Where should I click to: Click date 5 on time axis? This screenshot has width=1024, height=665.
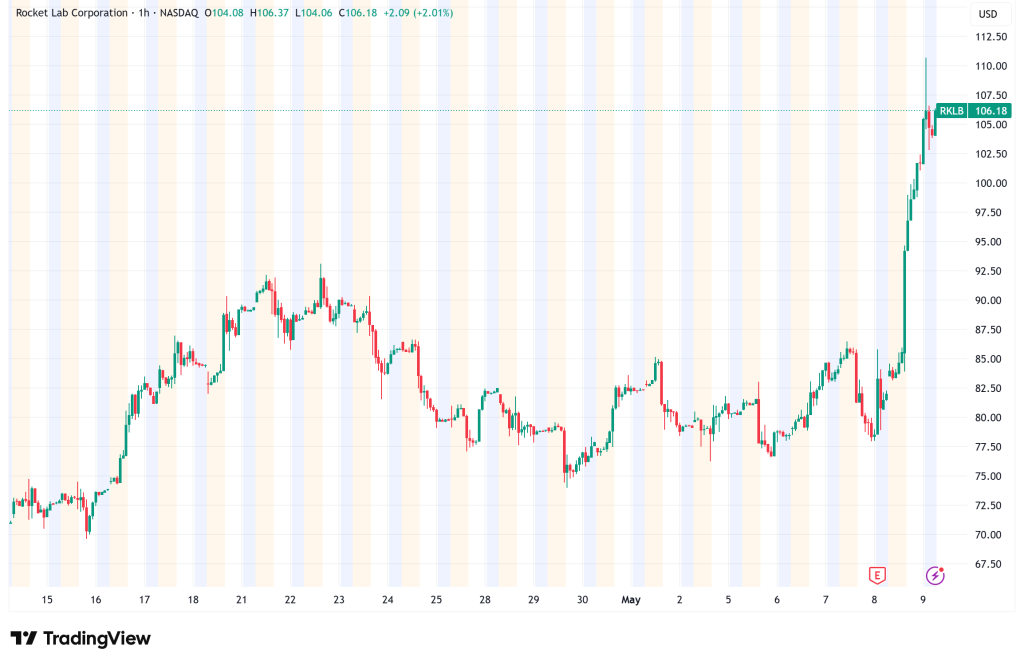point(728,600)
